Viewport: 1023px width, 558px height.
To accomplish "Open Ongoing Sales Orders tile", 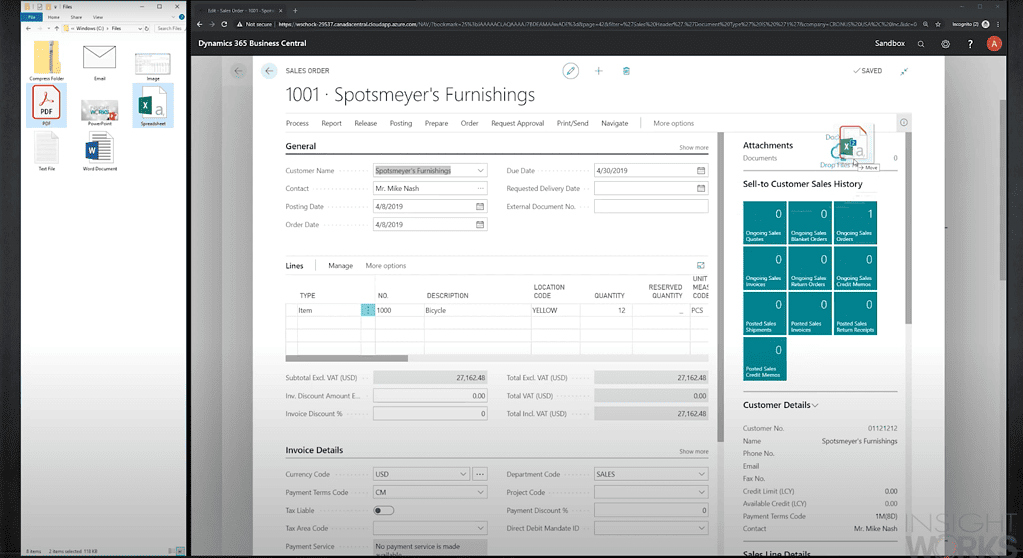I will coord(855,223).
